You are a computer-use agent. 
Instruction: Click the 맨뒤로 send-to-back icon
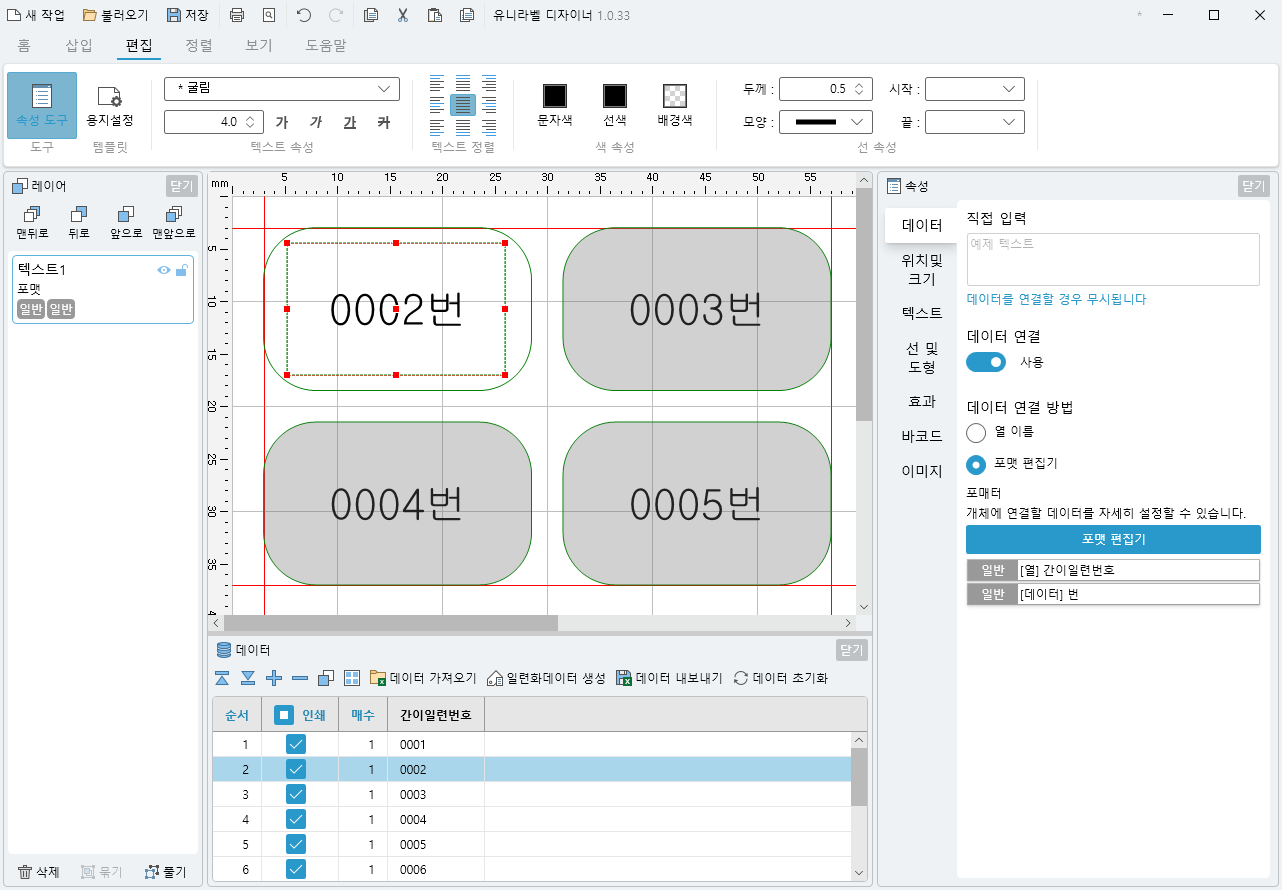point(32,214)
